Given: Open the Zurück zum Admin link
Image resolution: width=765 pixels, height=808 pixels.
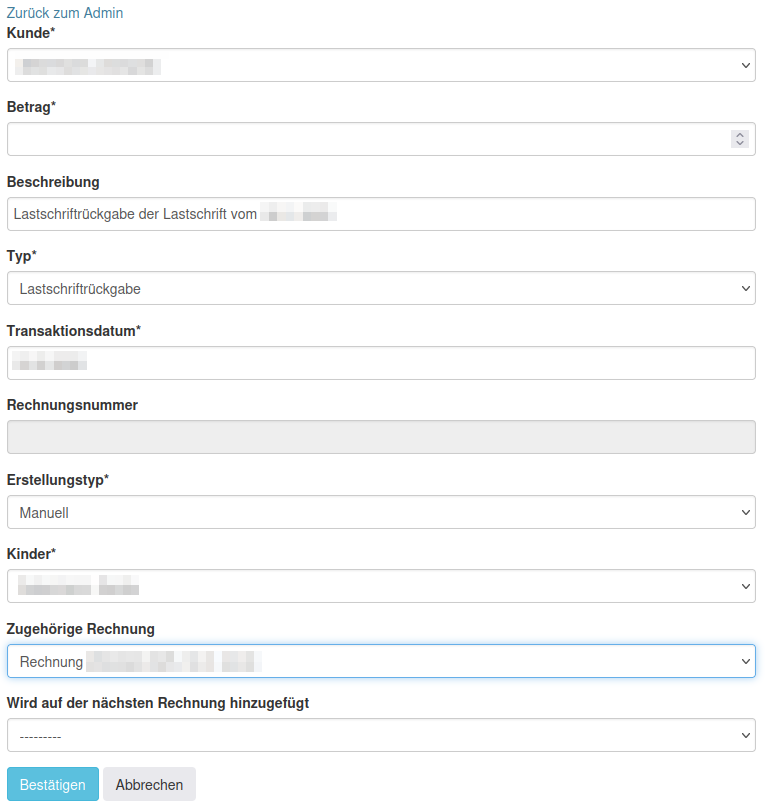Looking at the screenshot, I should coord(65,13).
